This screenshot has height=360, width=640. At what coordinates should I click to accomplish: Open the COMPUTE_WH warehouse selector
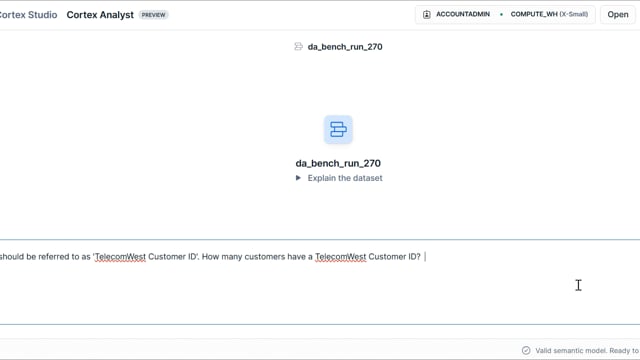click(x=549, y=14)
